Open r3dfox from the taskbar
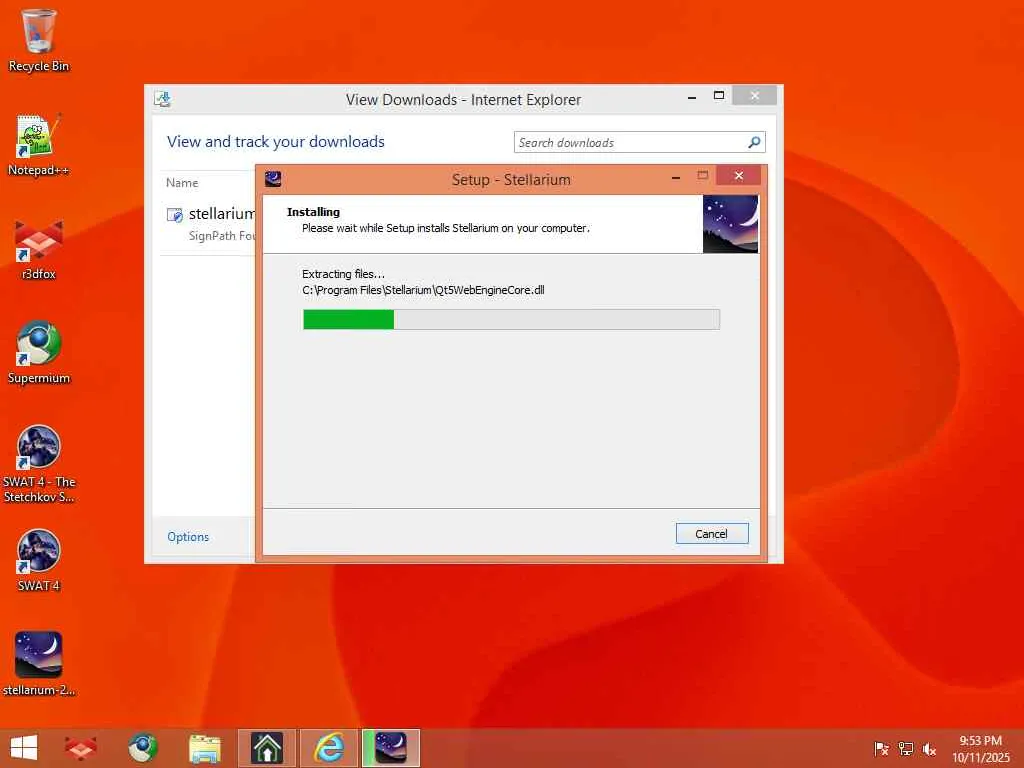Viewport: 1024px width, 768px height. (x=81, y=748)
